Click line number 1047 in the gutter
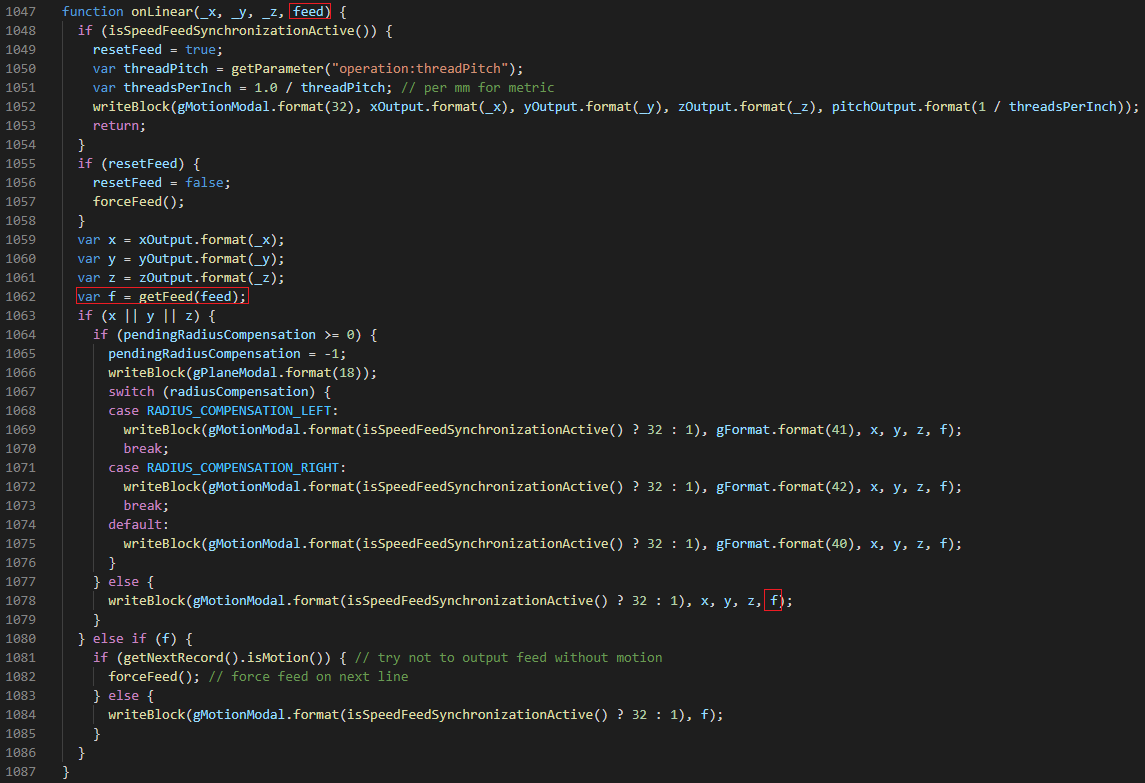1145x783 pixels. click(20, 12)
